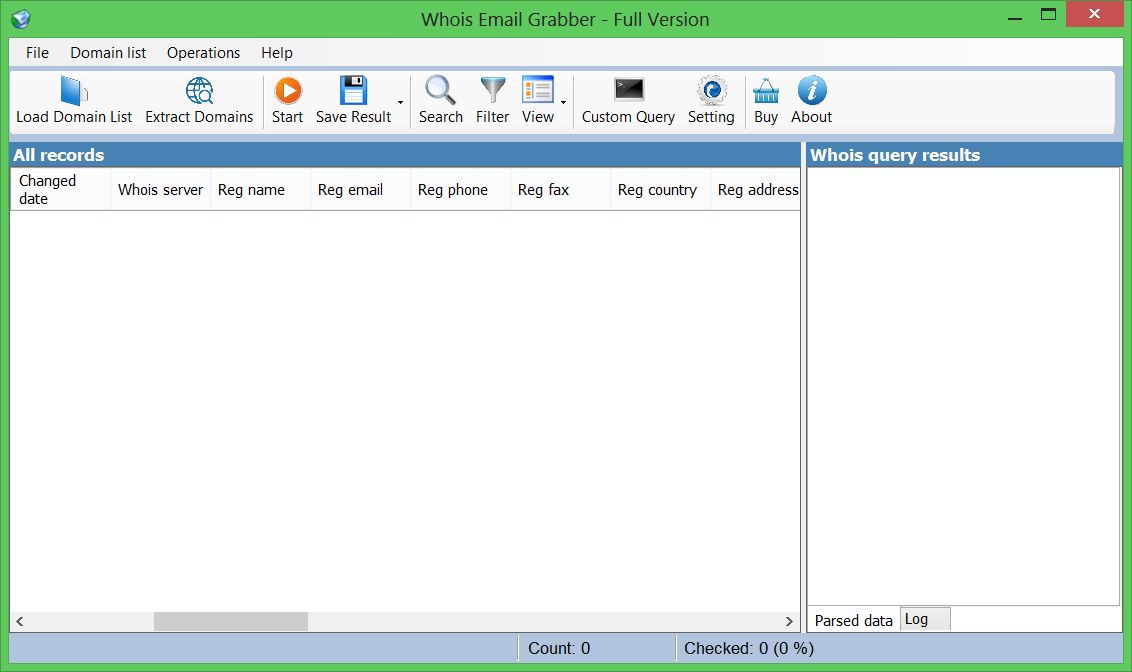Sort by the Whois server column header
This screenshot has width=1132, height=672.
click(x=160, y=190)
